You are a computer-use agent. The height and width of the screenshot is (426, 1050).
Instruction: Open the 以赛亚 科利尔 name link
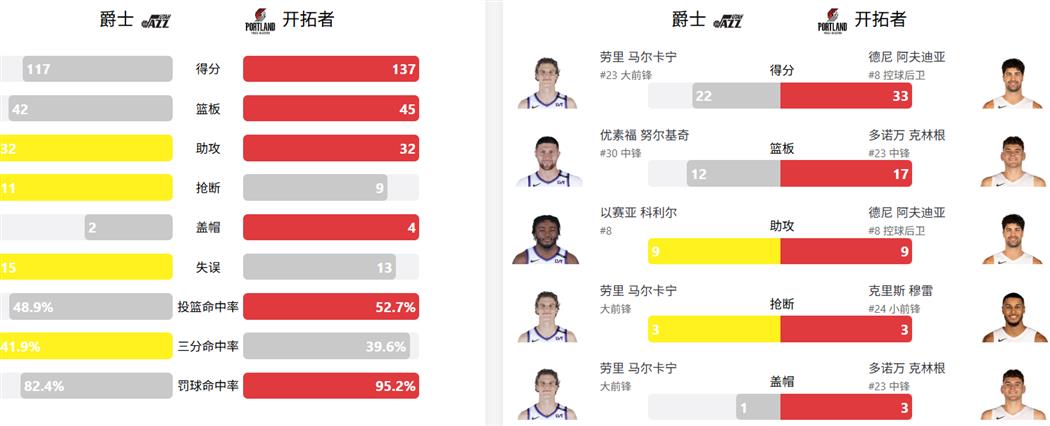637,213
